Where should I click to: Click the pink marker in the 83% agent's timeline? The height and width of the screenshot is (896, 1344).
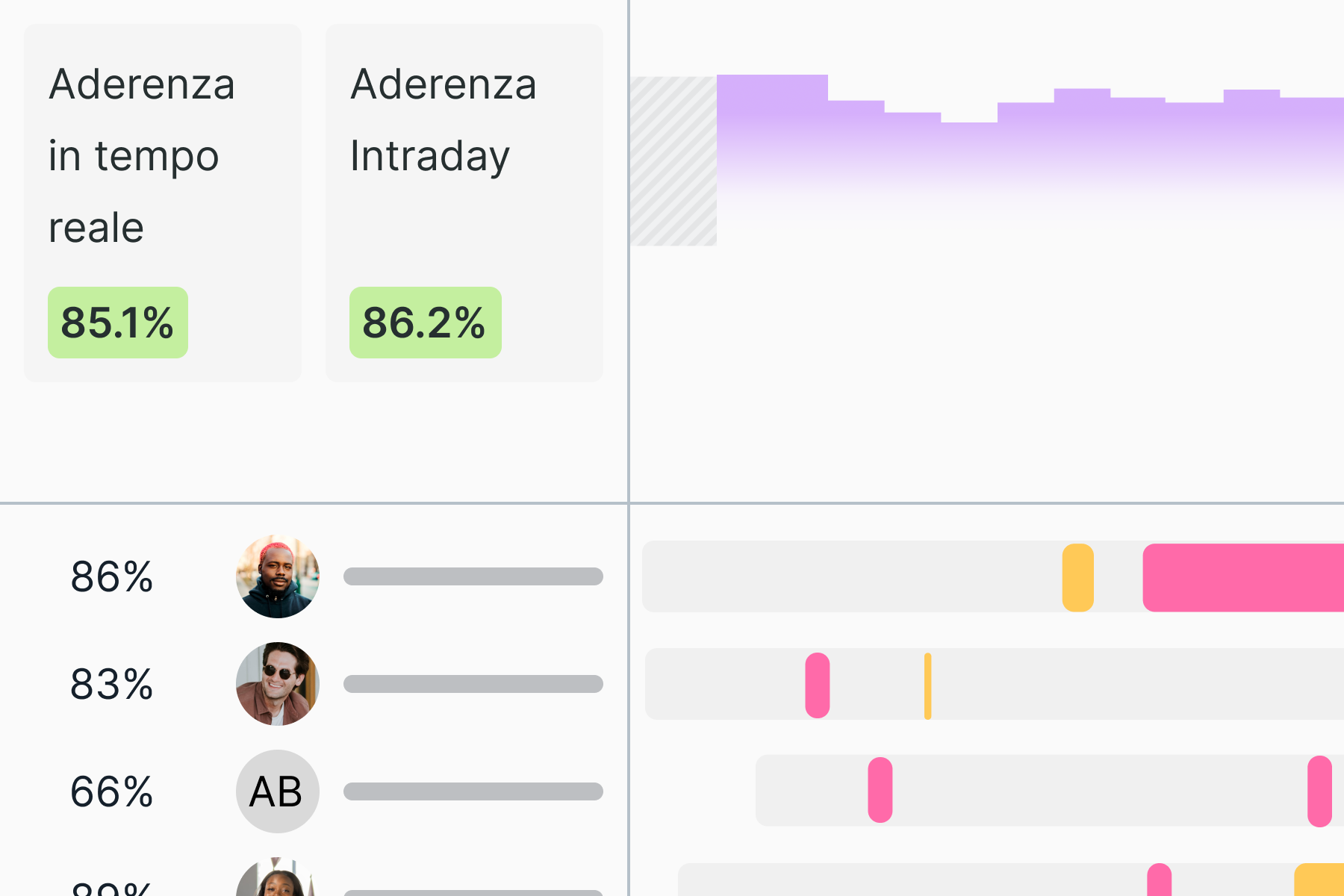click(x=818, y=685)
